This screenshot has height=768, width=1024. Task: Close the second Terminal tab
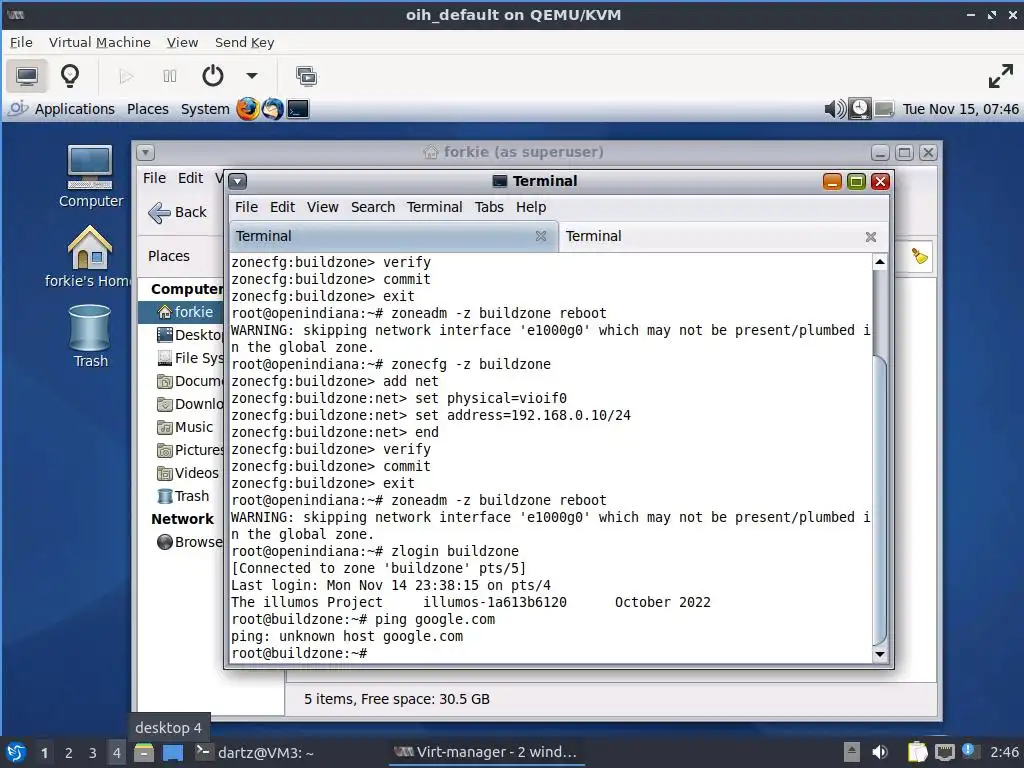click(x=871, y=237)
